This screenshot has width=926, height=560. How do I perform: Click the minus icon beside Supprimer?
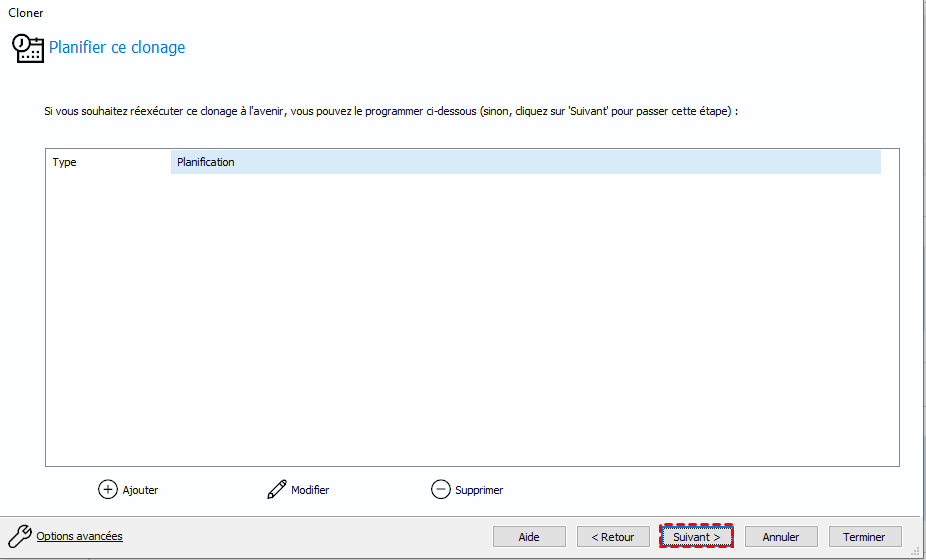[440, 490]
